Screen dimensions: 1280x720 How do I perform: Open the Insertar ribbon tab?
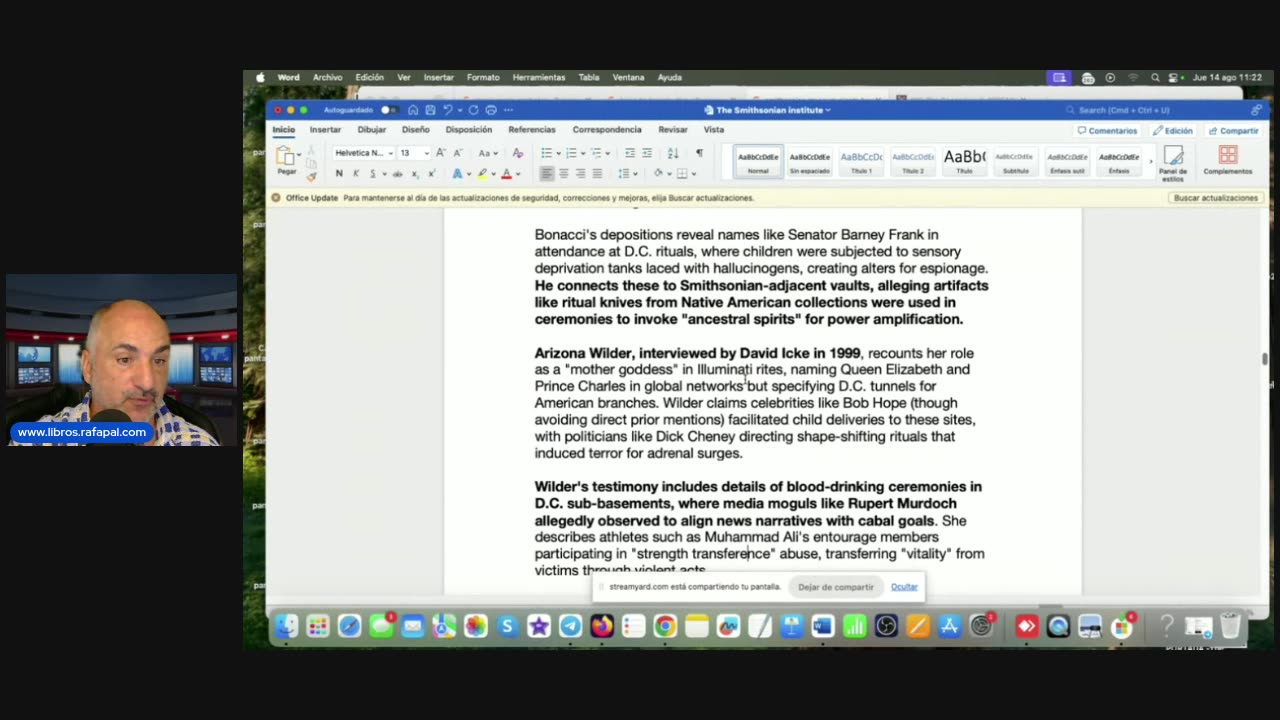(x=325, y=130)
